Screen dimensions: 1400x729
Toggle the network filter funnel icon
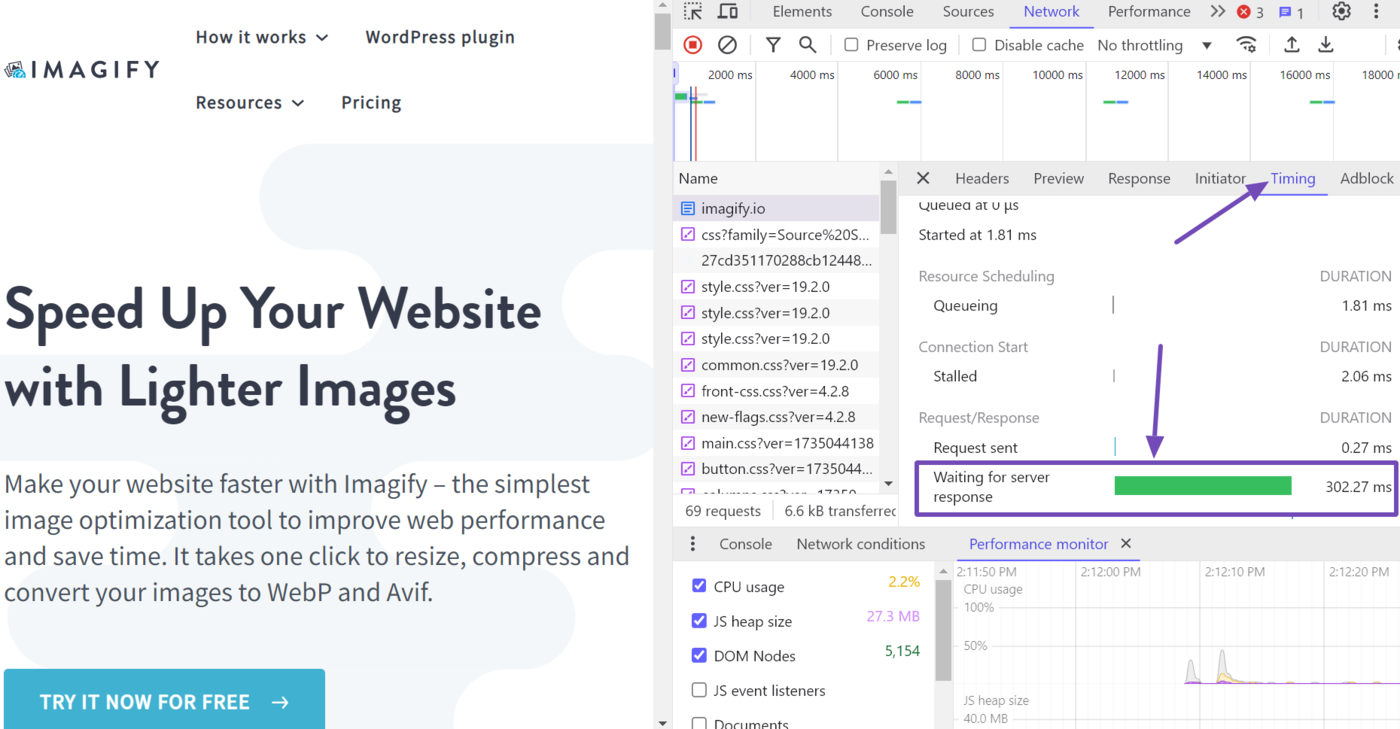pyautogui.click(x=773, y=45)
